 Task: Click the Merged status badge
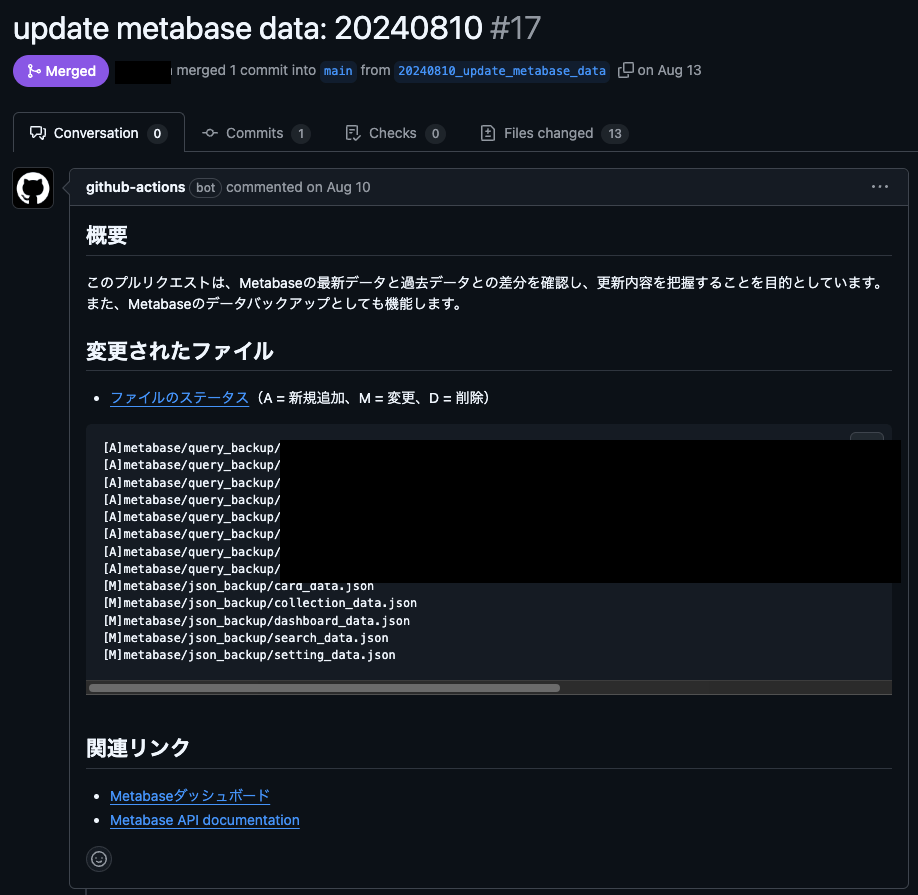click(x=61, y=71)
